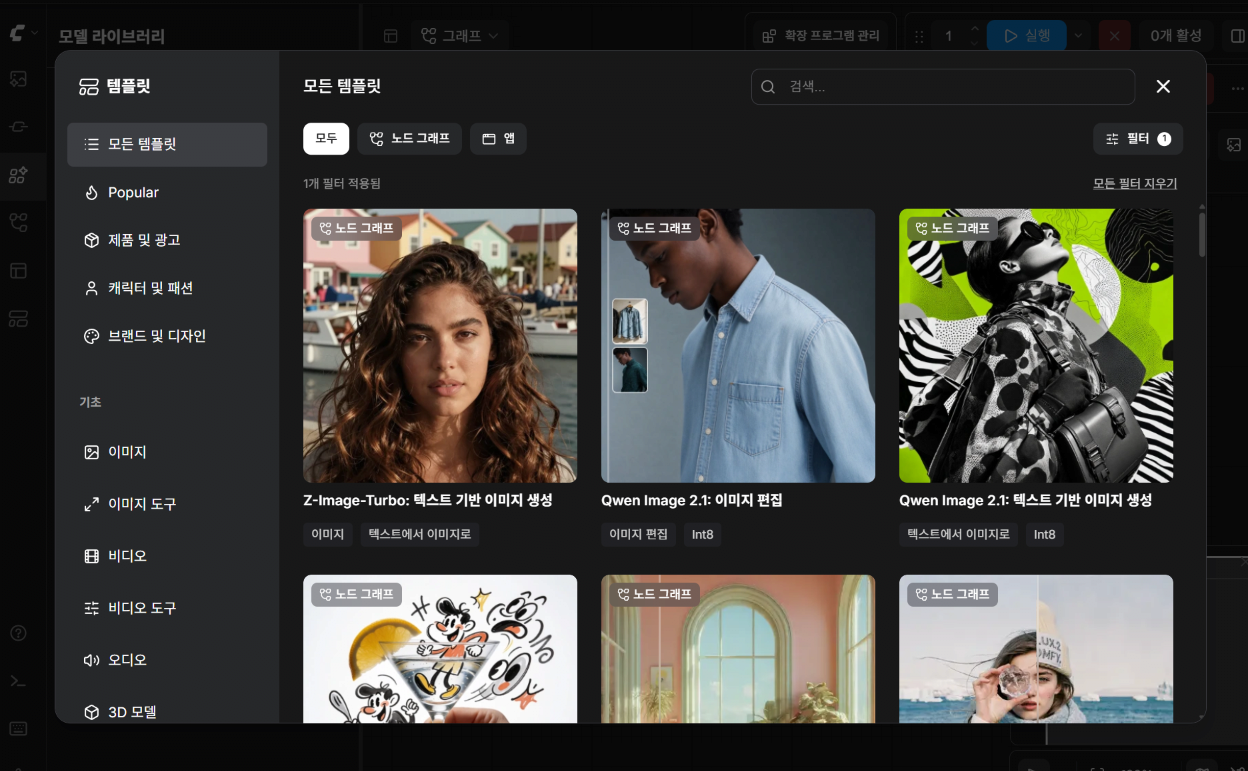
Task: Open the ComfyUI logo menu behind the dialog
Action: point(22,33)
